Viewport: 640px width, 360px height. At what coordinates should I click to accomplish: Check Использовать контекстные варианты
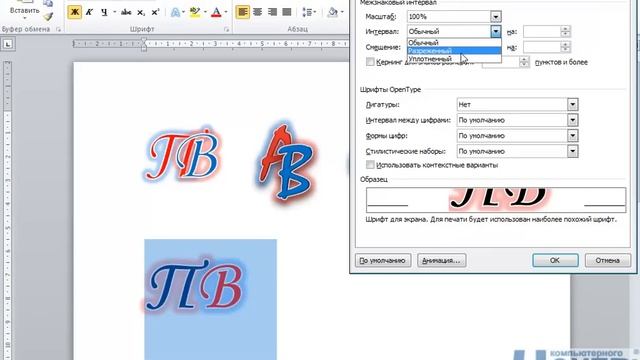click(x=370, y=165)
